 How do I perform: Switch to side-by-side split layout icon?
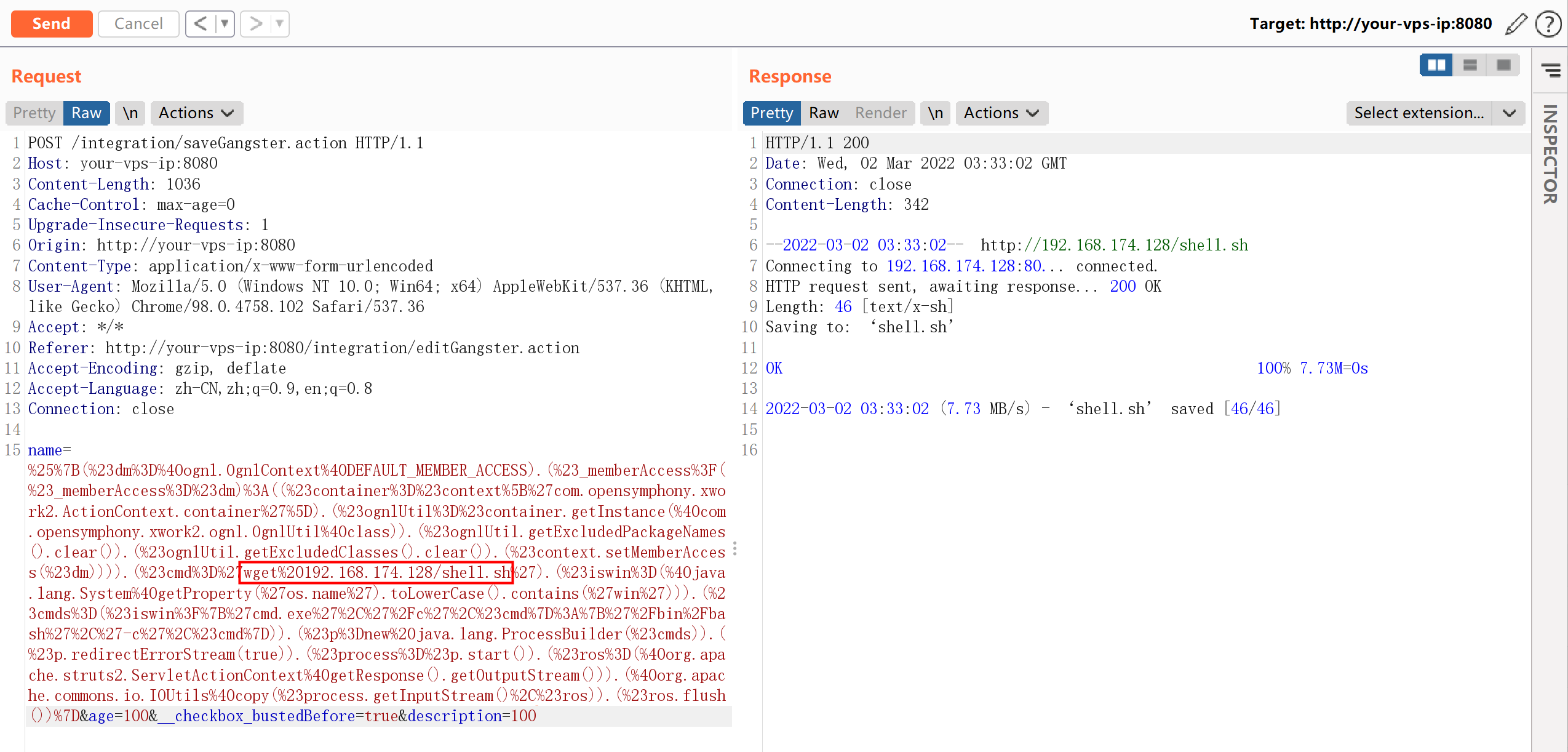coord(1436,65)
